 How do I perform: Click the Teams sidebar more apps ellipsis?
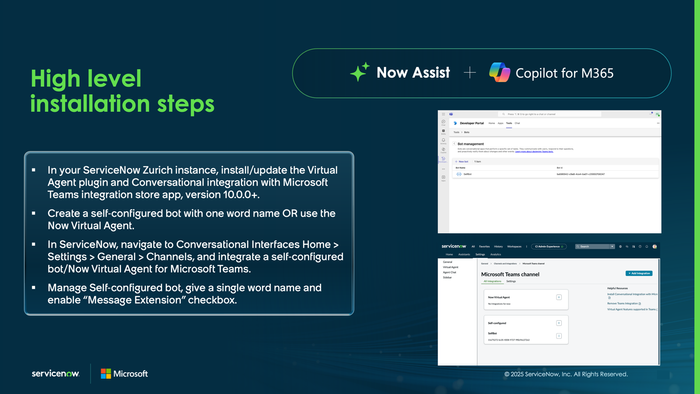click(443, 169)
